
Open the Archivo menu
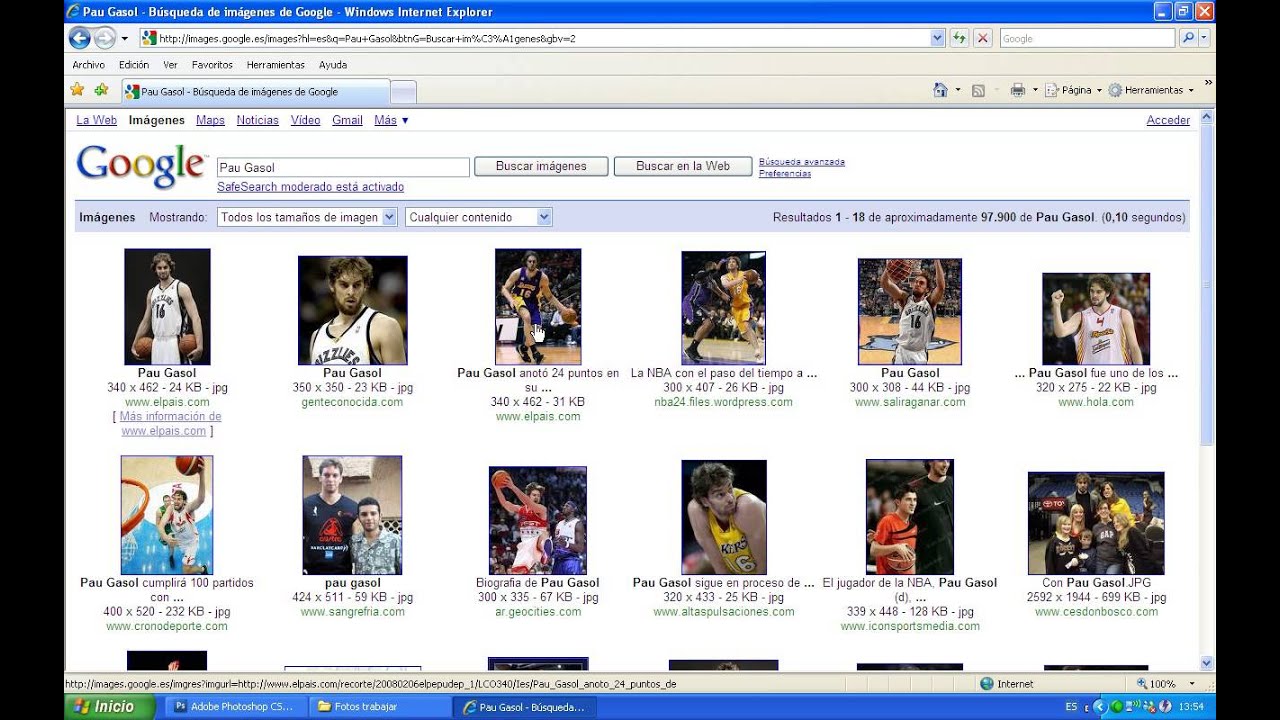pos(88,65)
